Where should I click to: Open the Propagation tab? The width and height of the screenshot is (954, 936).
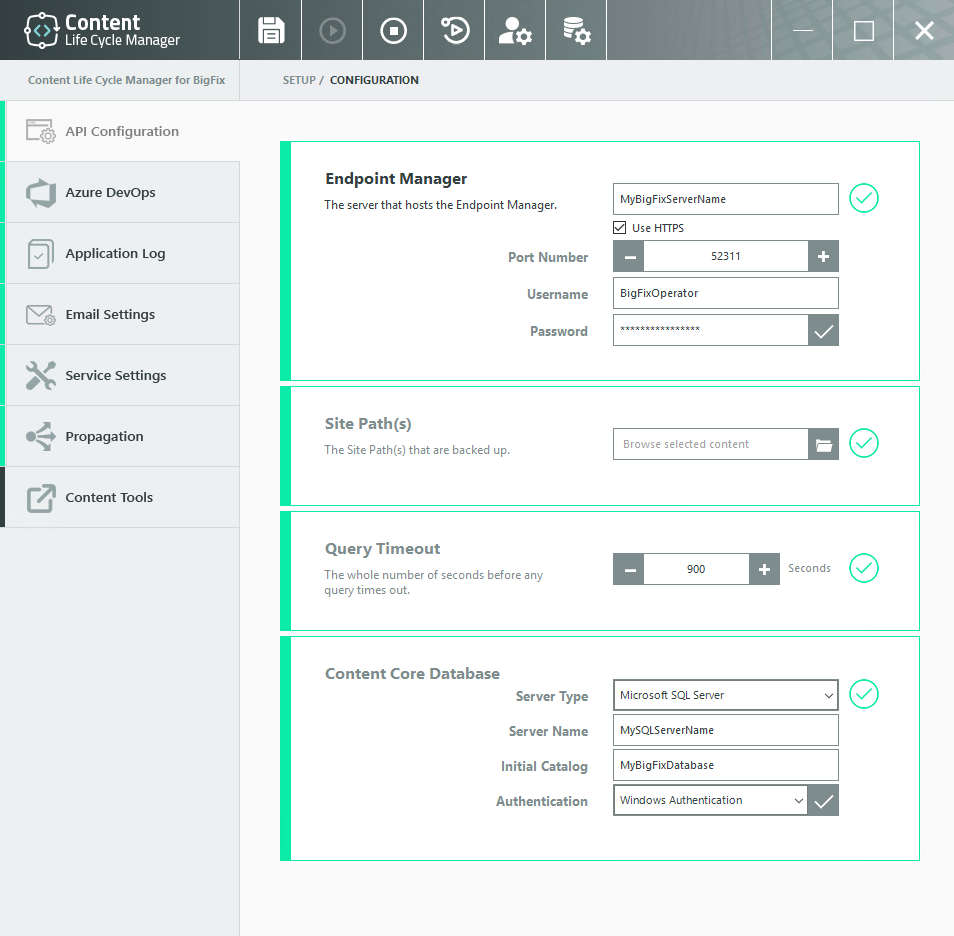(x=122, y=436)
